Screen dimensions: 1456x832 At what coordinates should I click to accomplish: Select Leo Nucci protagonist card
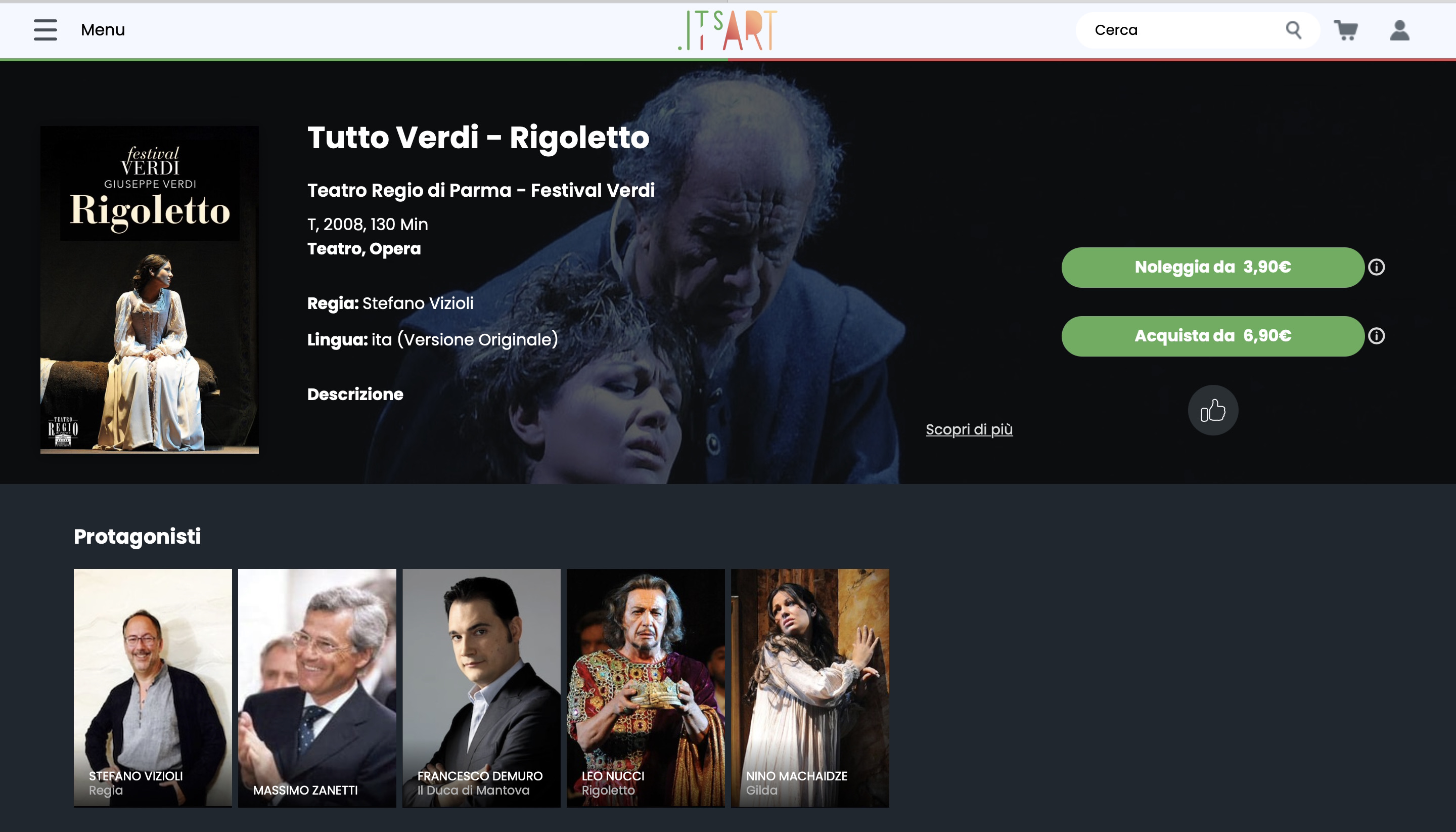coord(646,687)
